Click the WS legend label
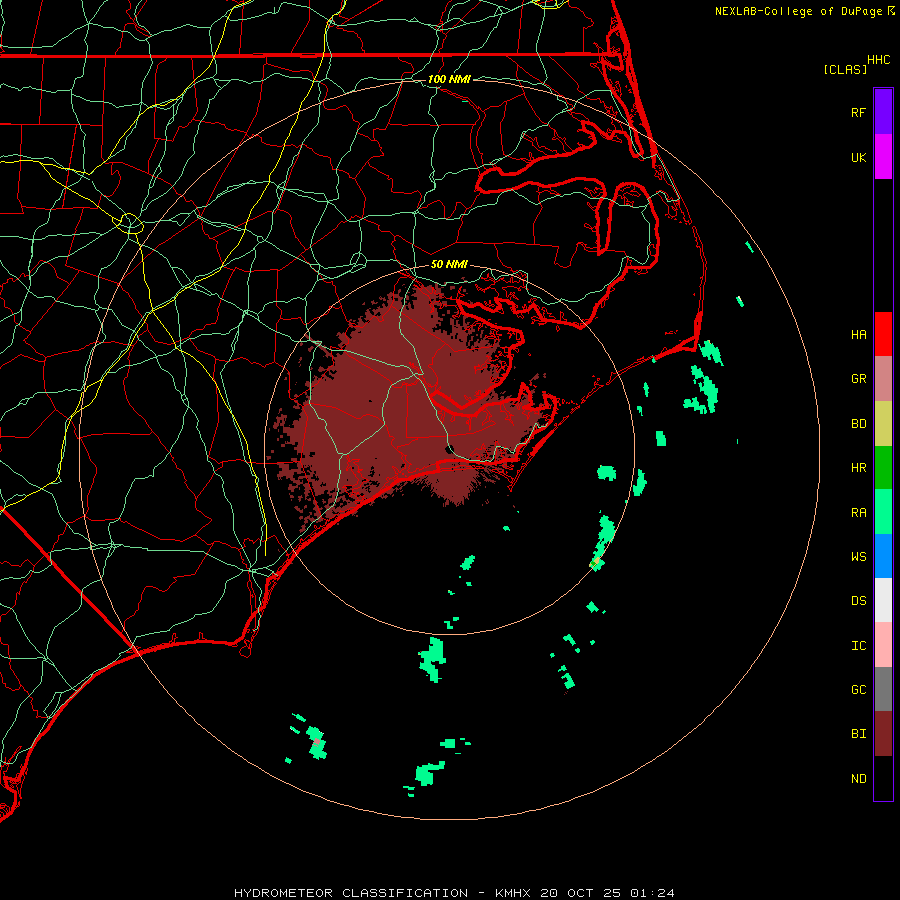900x900 pixels. pyautogui.click(x=858, y=556)
